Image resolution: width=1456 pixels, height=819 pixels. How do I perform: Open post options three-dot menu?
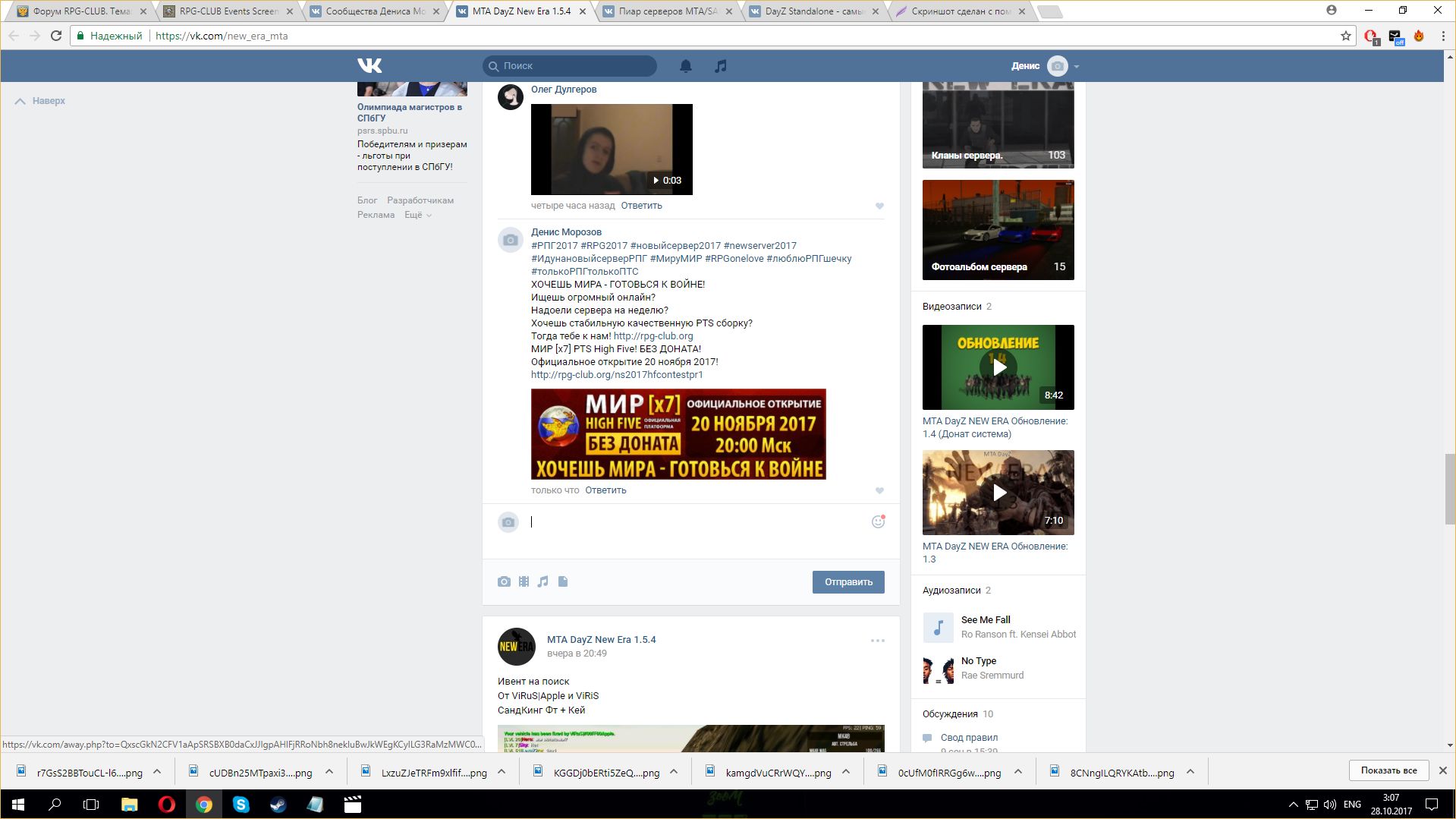click(877, 641)
